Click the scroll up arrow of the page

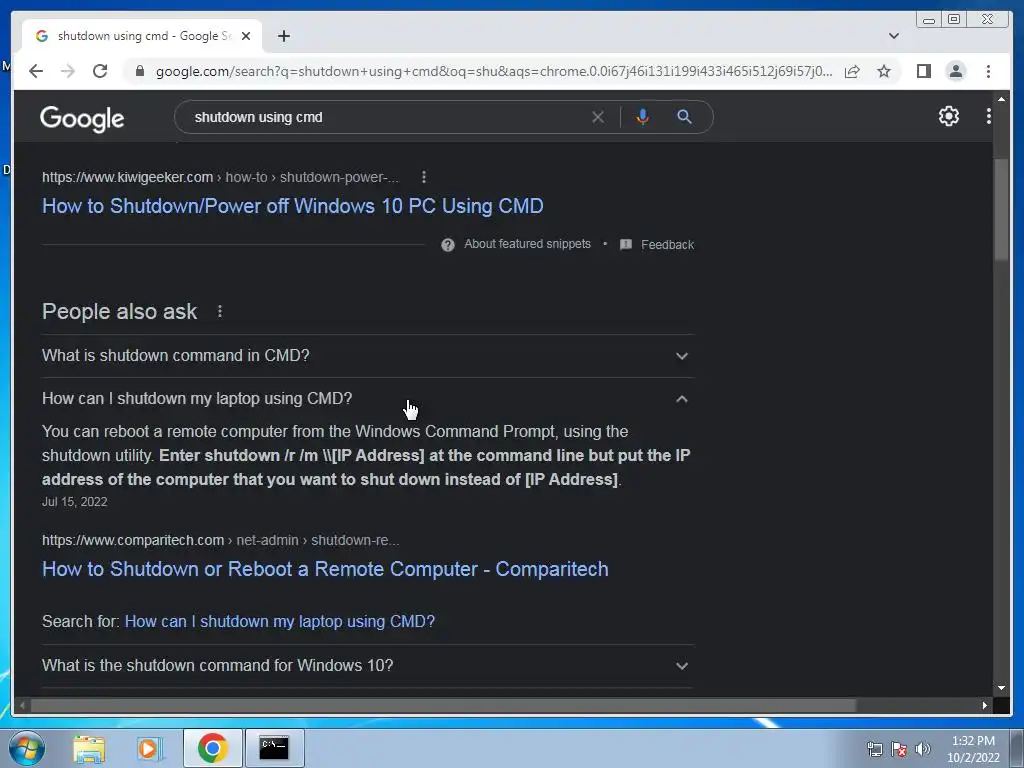(x=1002, y=99)
